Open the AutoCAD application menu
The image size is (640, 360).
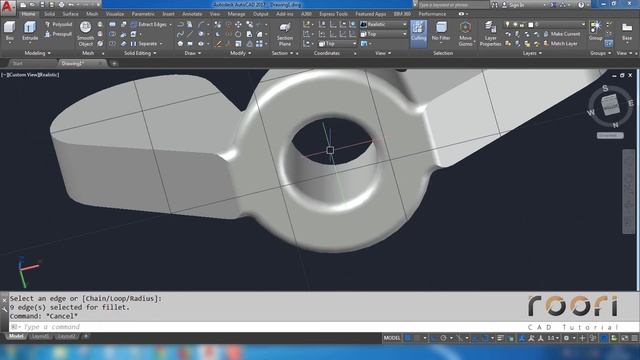[x=7, y=8]
